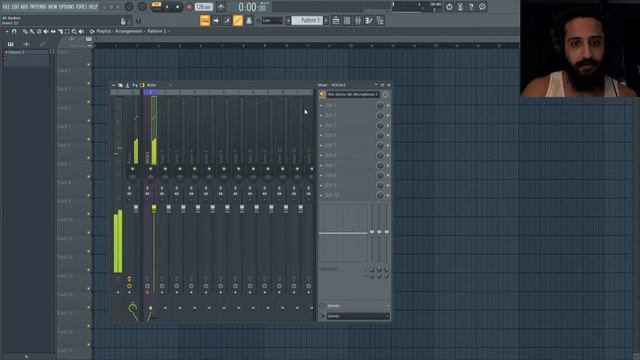Toggle the VOCALS track record arm button

tap(147, 292)
